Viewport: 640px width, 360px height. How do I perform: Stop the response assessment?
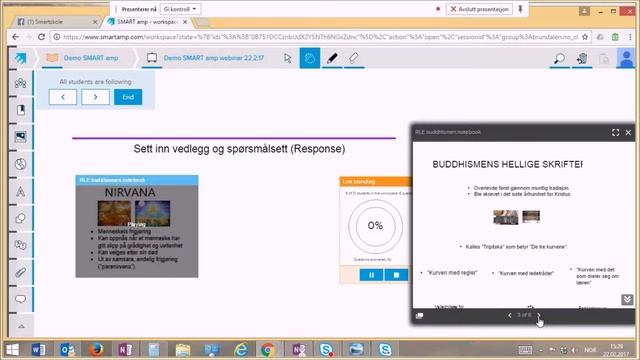pyautogui.click(x=396, y=275)
